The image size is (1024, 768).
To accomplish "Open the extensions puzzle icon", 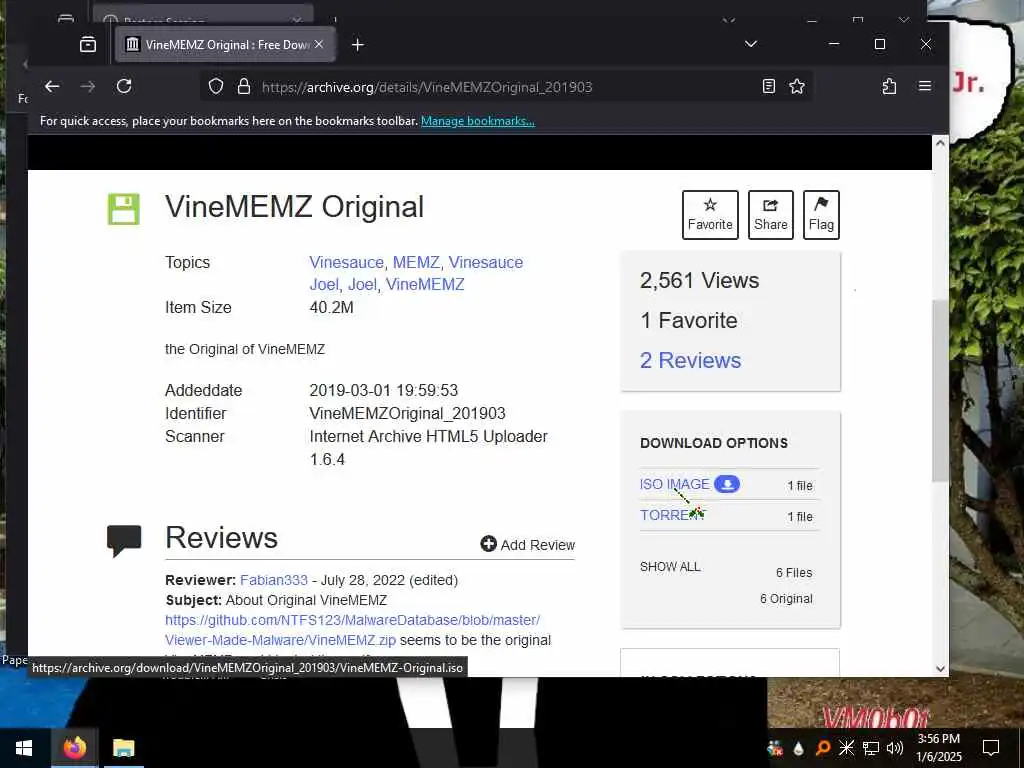I will coord(889,86).
